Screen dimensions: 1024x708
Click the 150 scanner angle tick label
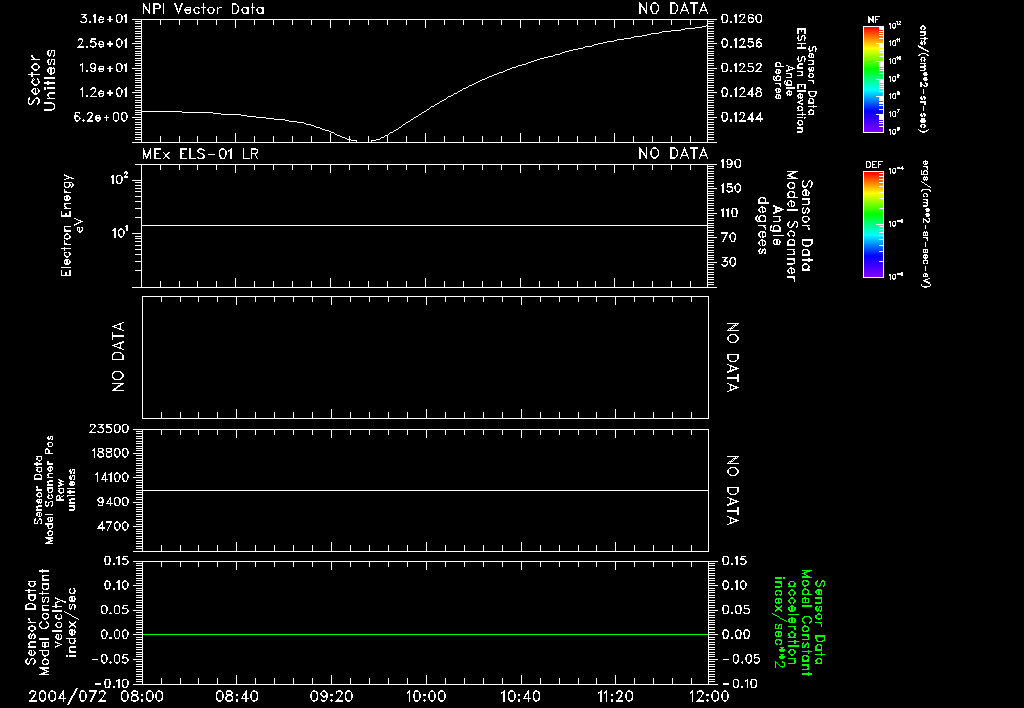[x=731, y=188]
